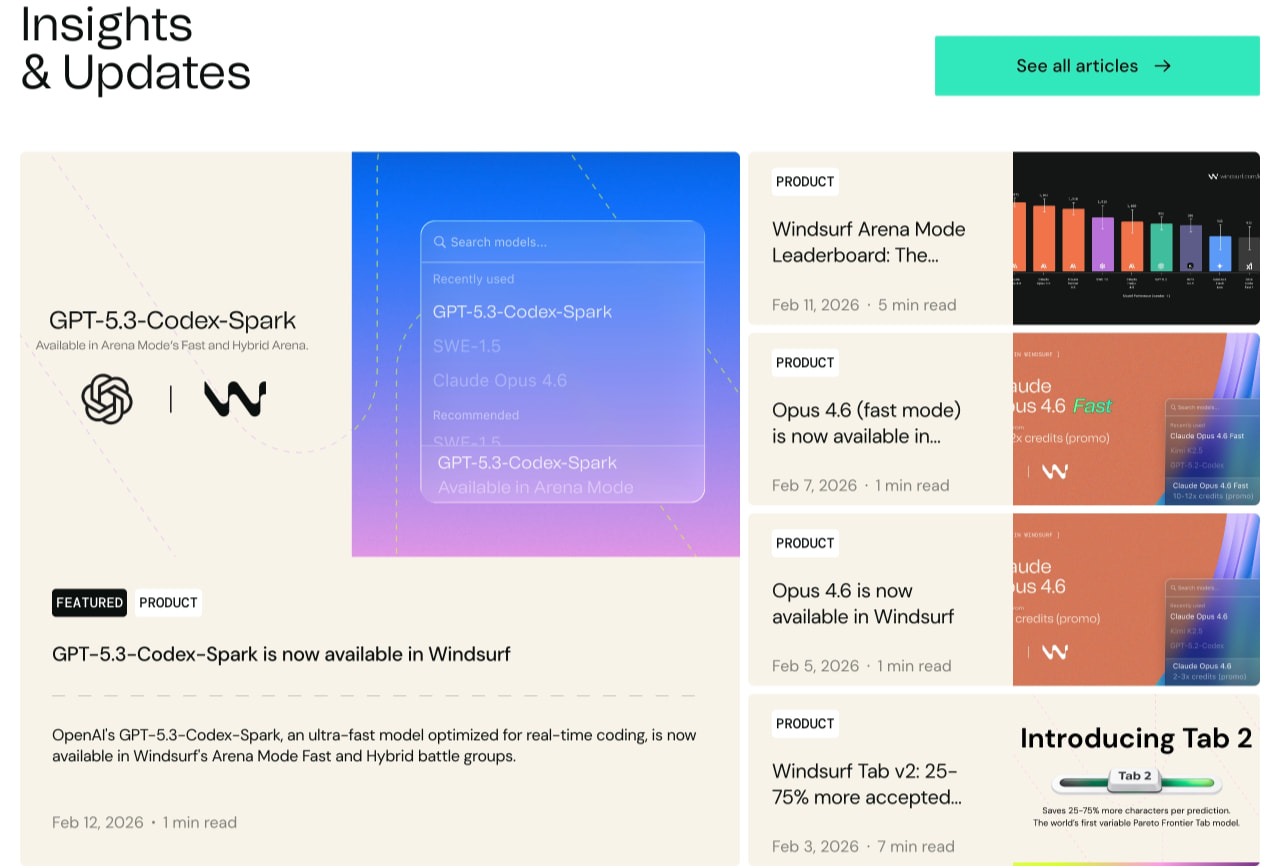Select PRODUCT tag on Windsurf Tab v2 card
The width and height of the screenshot is (1280, 866).
[x=805, y=724]
